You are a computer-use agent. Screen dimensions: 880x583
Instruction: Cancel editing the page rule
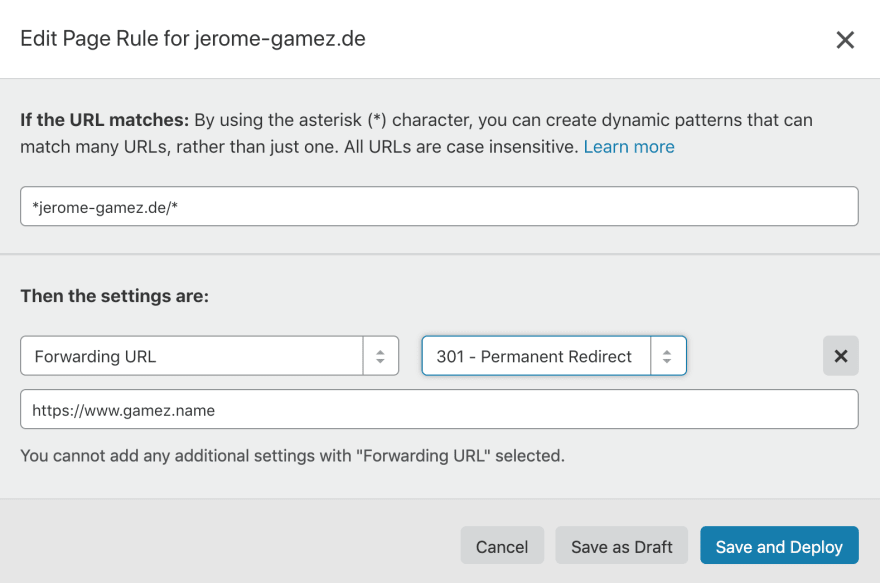pos(502,545)
